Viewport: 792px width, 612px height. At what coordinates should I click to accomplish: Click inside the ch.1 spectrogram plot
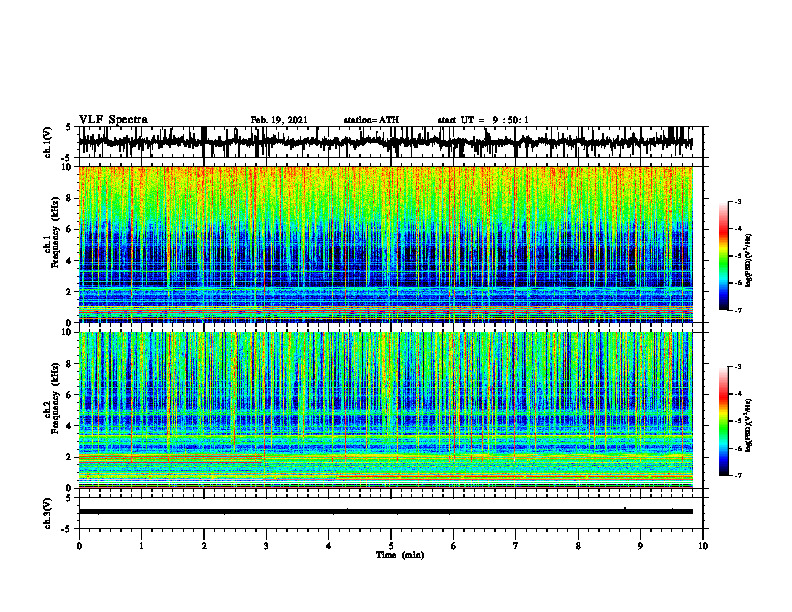tap(386, 244)
